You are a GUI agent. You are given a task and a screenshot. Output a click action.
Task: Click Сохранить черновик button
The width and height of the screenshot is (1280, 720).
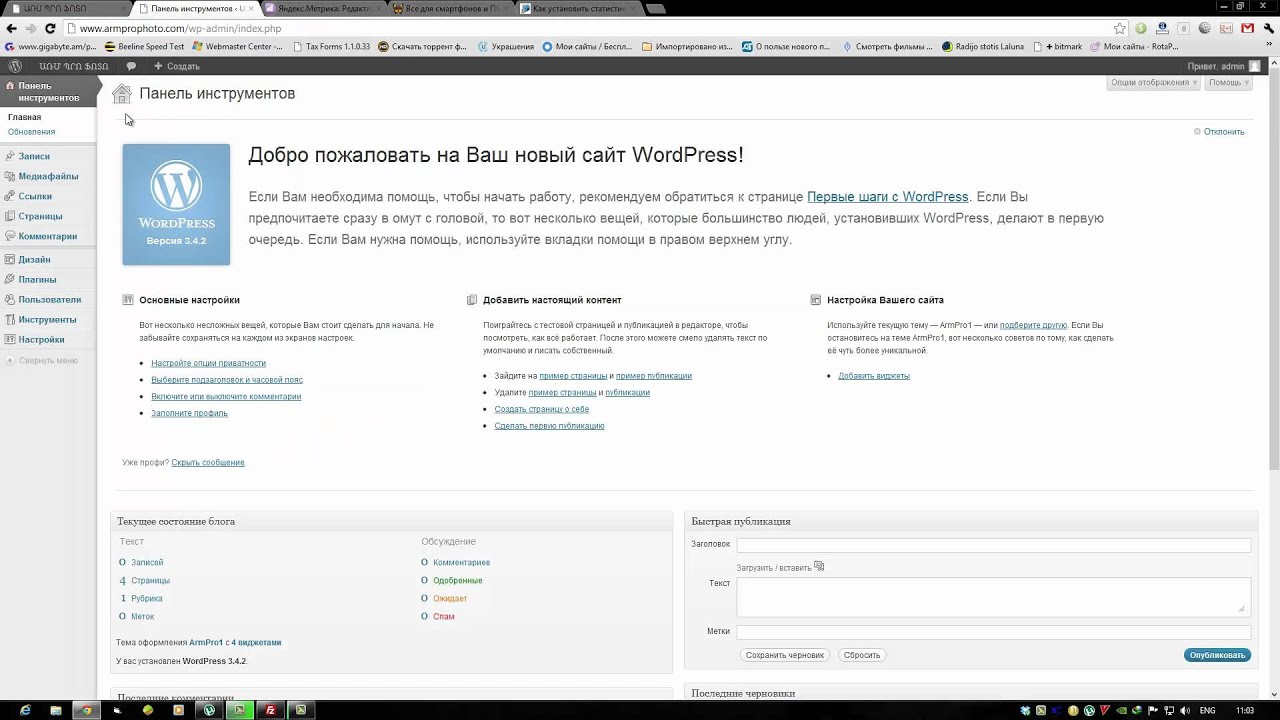click(x=785, y=655)
